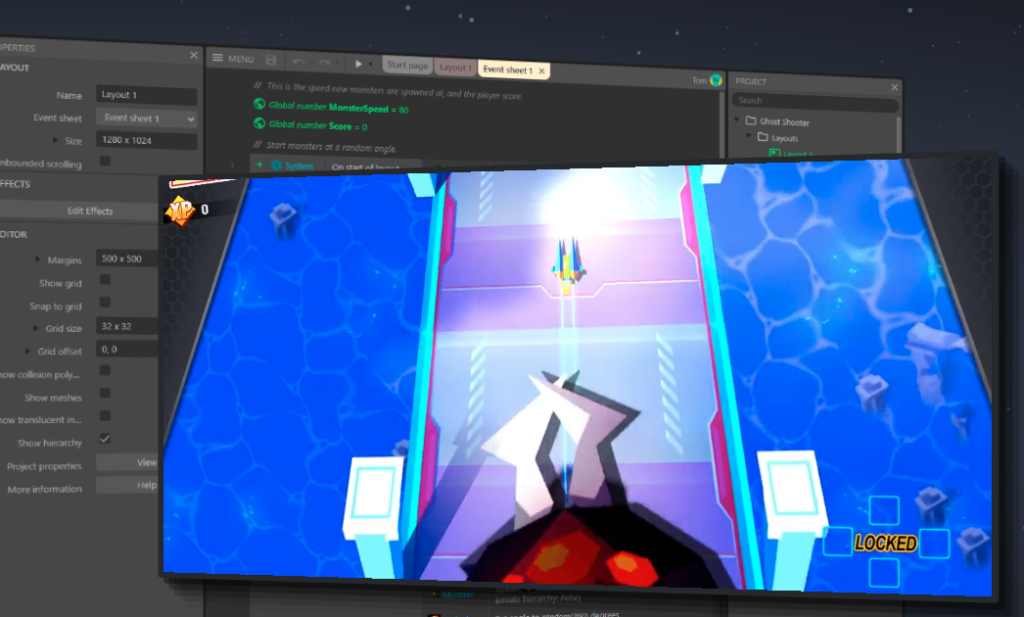The image size is (1024, 617).
Task: Select the Global number MonsterSpeed = 80 line
Action: point(338,107)
